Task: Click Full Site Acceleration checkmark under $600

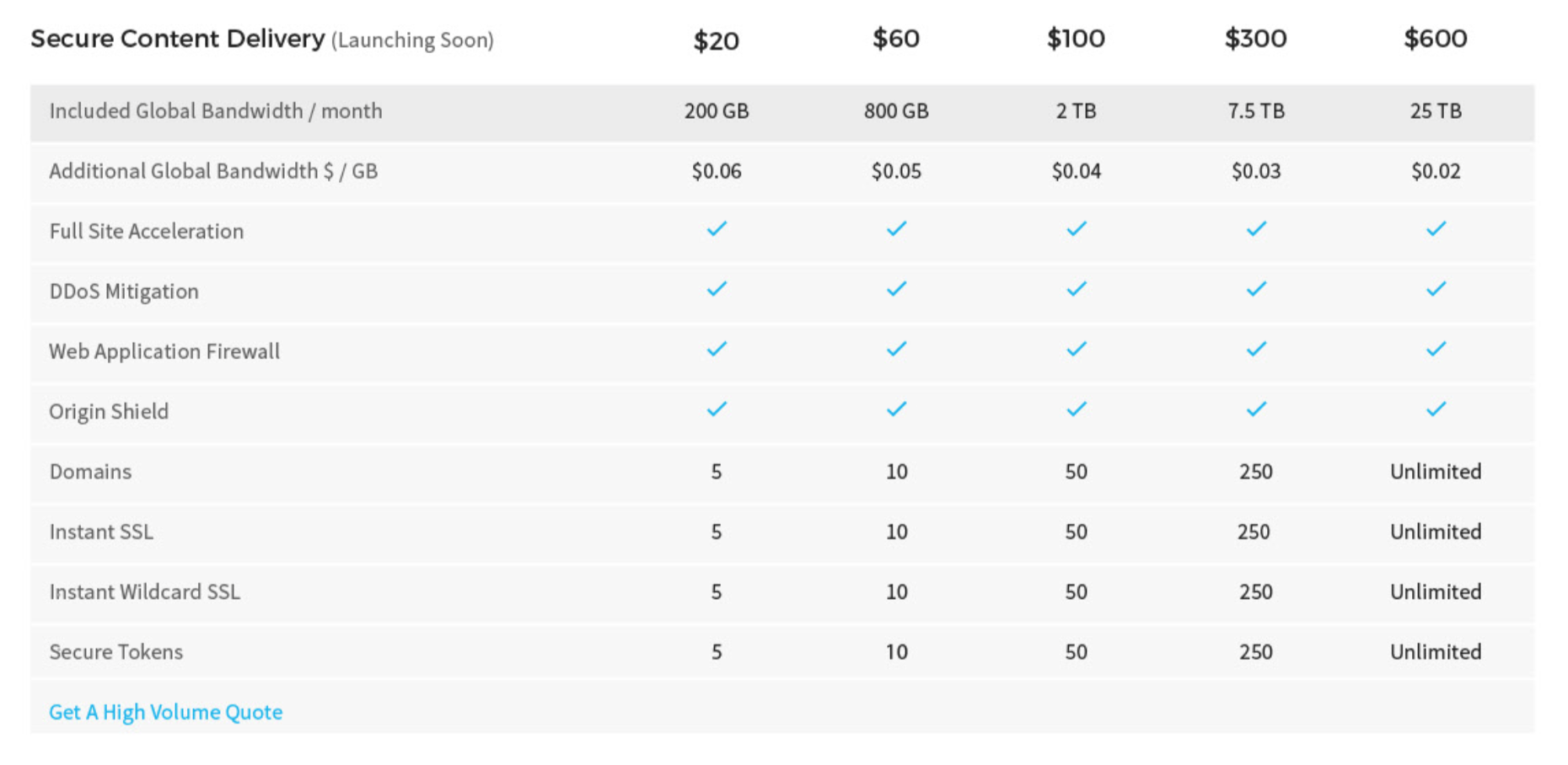Action: click(x=1436, y=229)
